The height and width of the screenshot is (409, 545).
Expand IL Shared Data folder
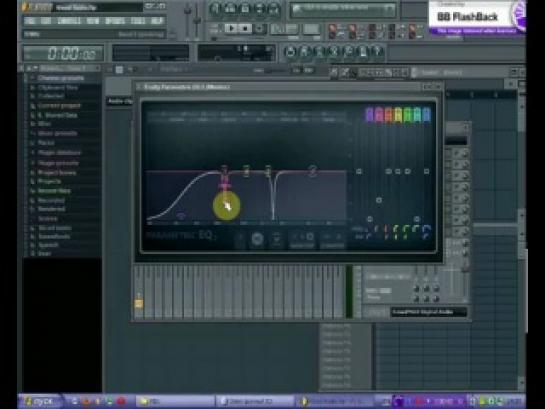tap(57, 115)
